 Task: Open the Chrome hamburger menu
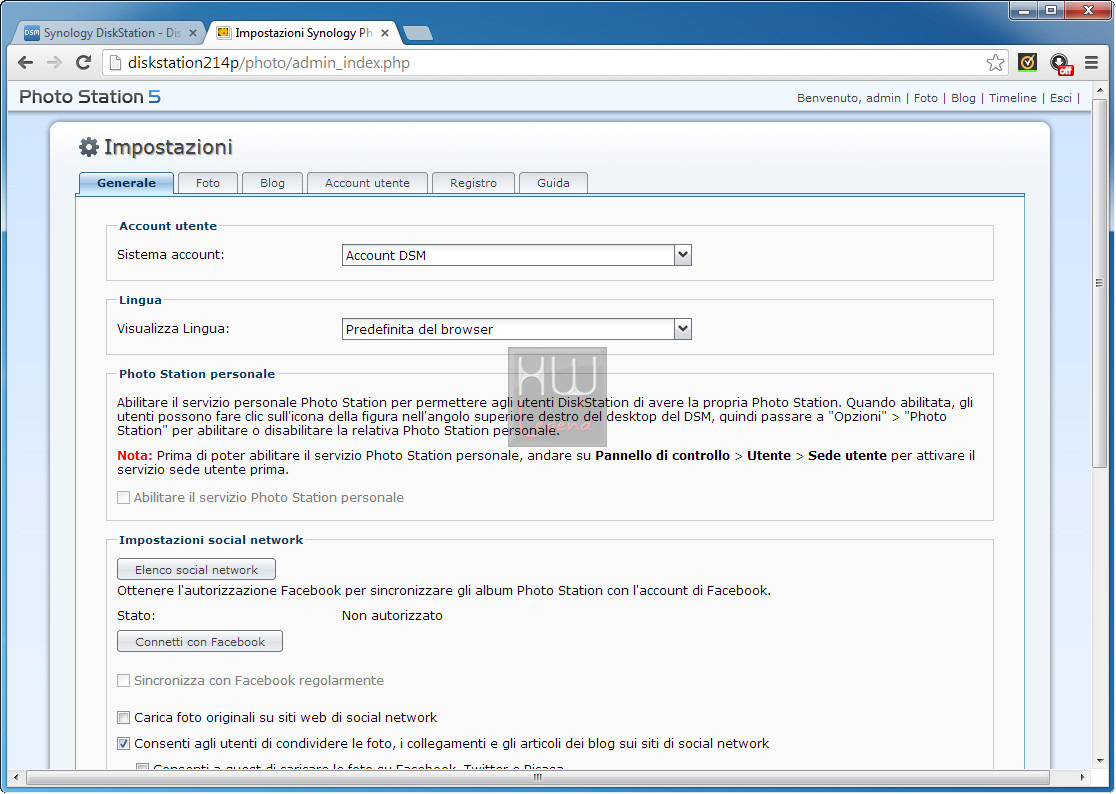[1092, 63]
